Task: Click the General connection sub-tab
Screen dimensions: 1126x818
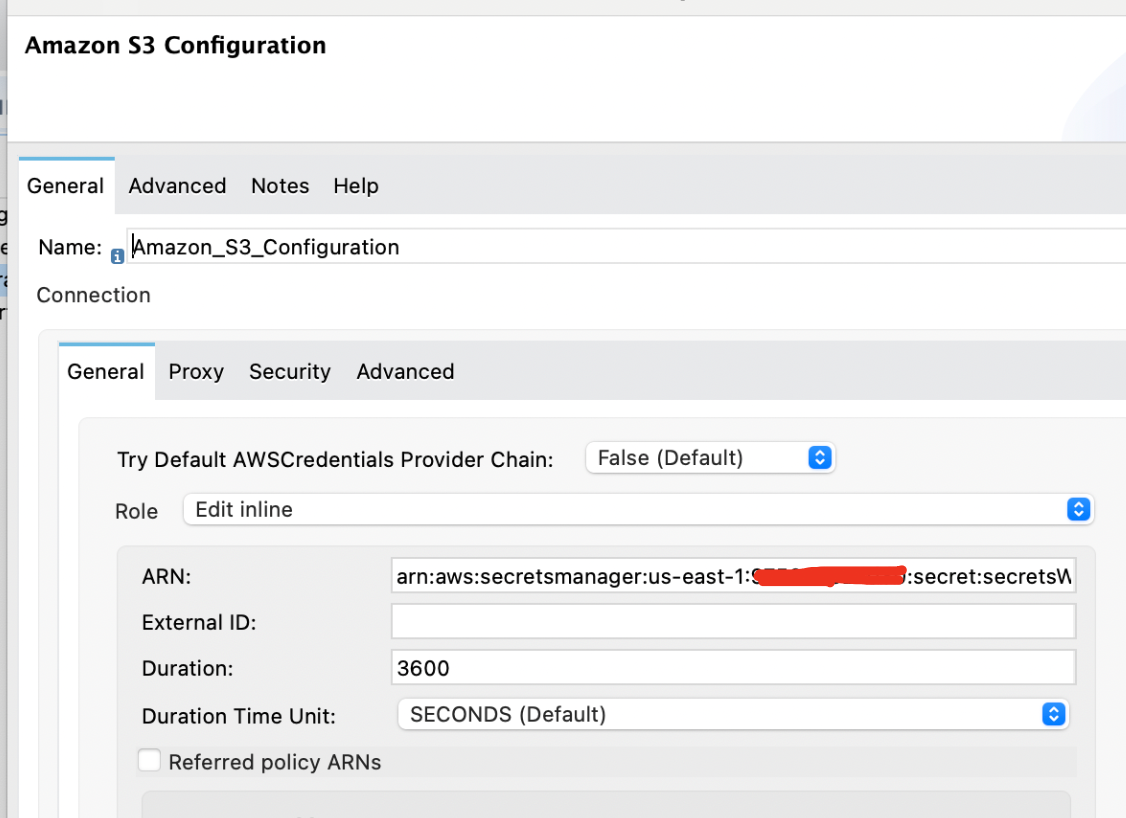Action: click(x=106, y=371)
